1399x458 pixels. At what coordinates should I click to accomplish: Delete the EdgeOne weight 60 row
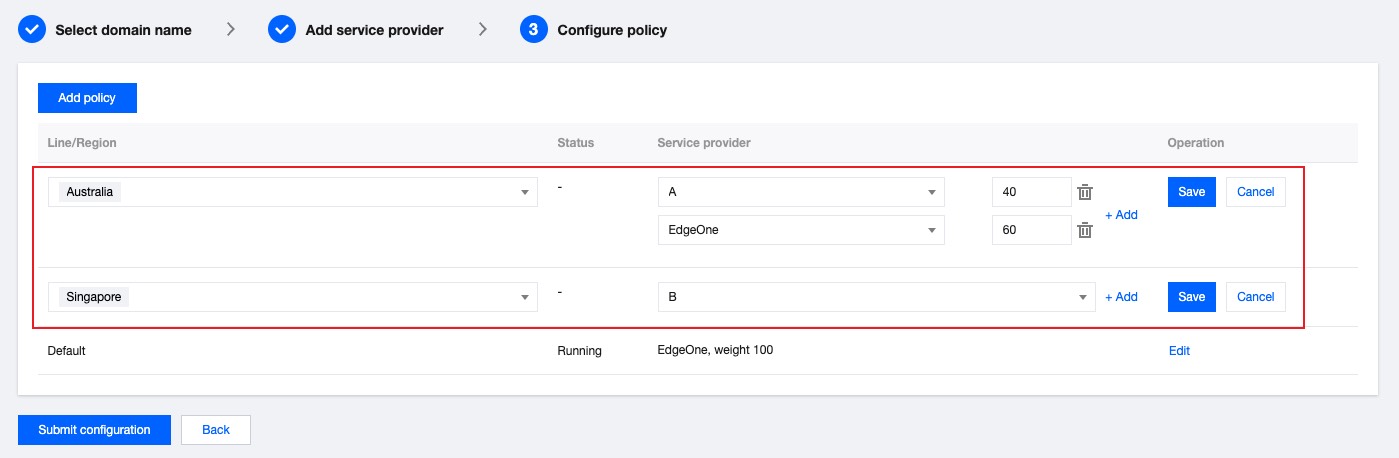(1084, 231)
